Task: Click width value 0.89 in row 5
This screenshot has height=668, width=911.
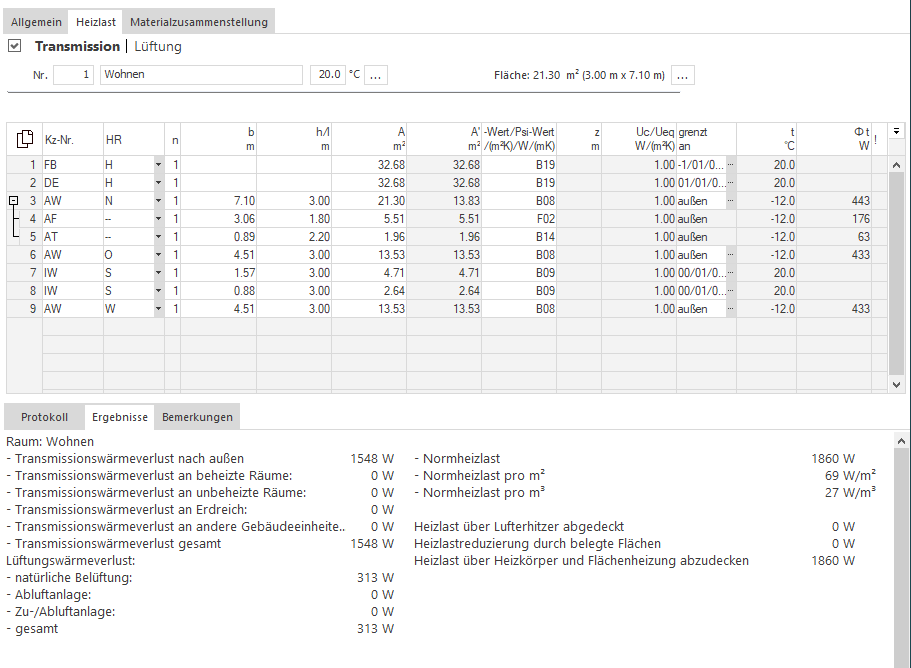Action: point(218,237)
